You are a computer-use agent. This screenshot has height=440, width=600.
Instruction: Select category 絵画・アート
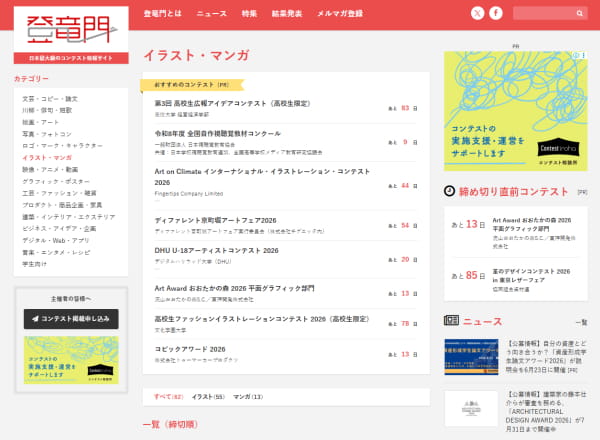[40, 122]
